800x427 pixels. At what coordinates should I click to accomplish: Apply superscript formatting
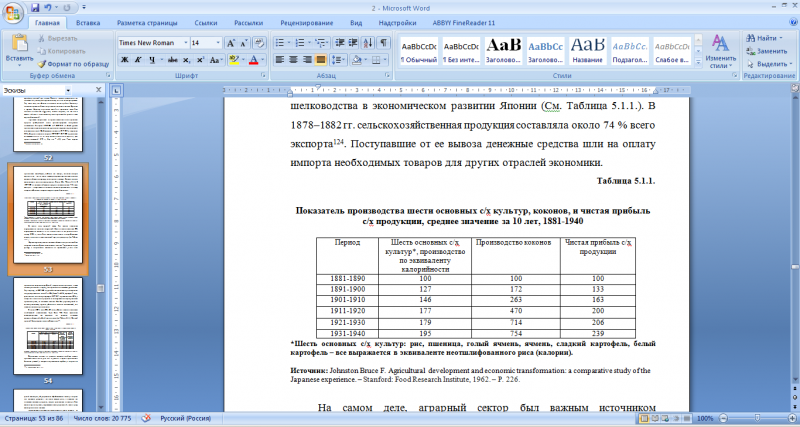pyautogui.click(x=201, y=60)
